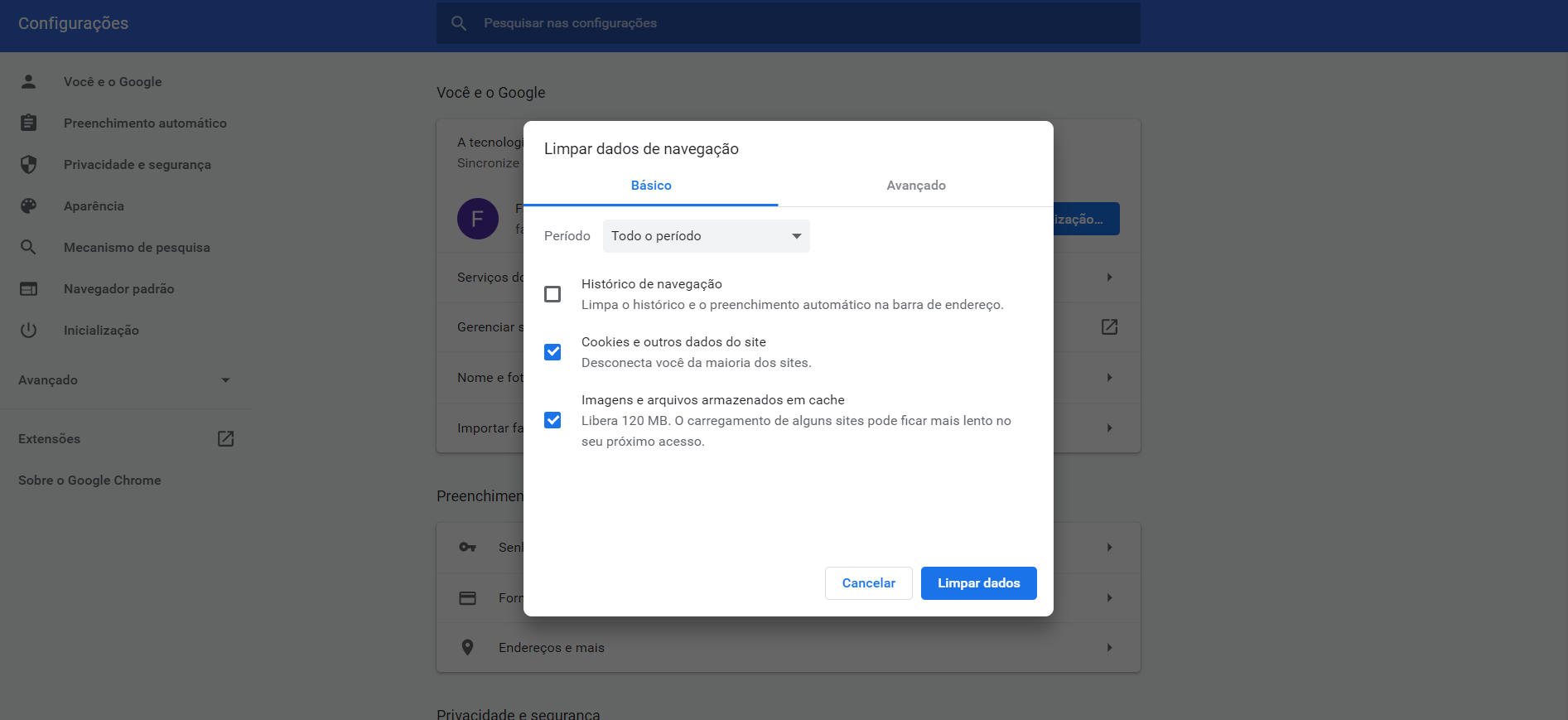Click the Cancelar button

pyautogui.click(x=868, y=583)
